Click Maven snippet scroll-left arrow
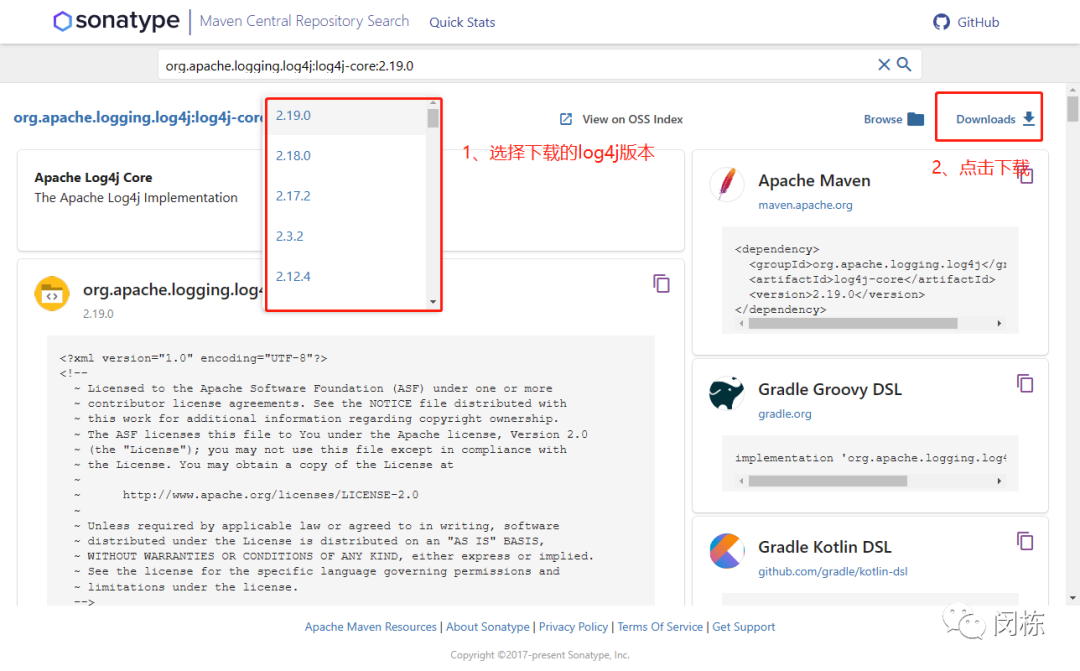 741,323
